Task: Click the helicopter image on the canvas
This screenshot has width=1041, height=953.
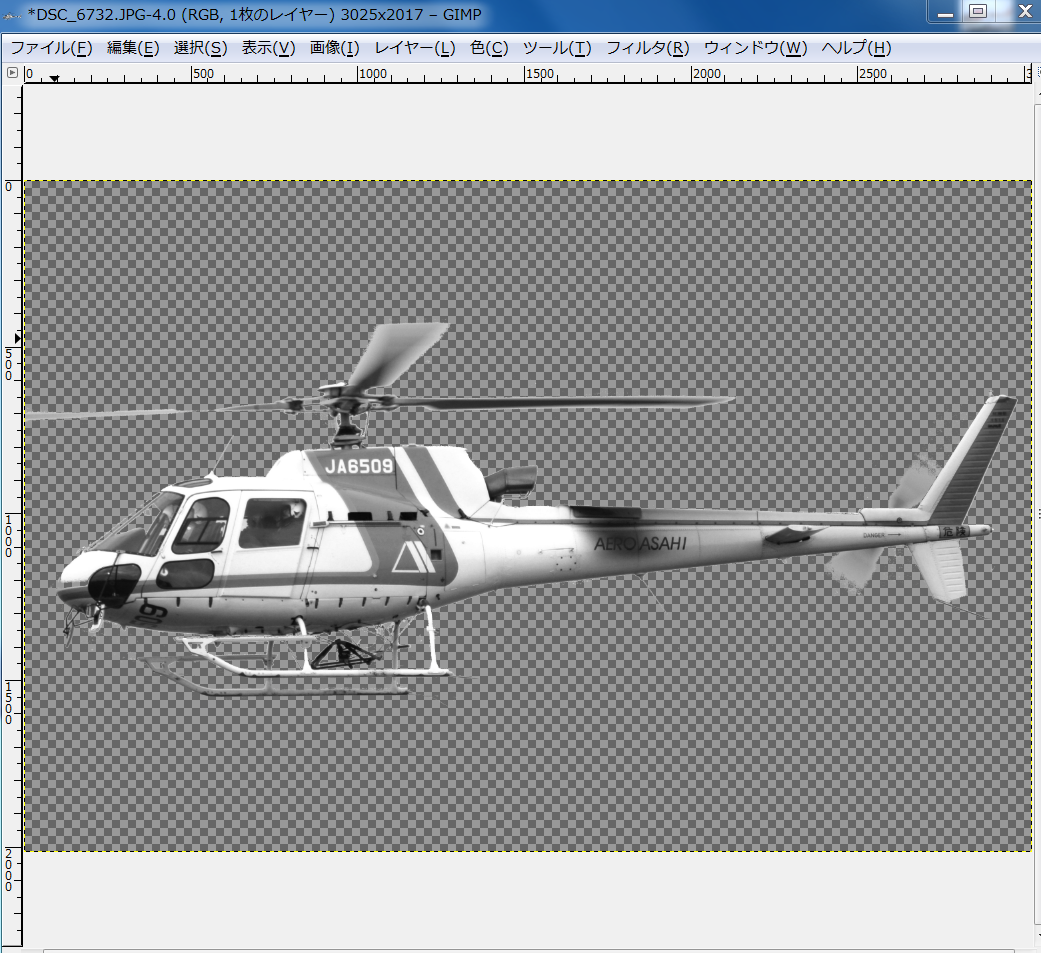Action: (x=528, y=516)
